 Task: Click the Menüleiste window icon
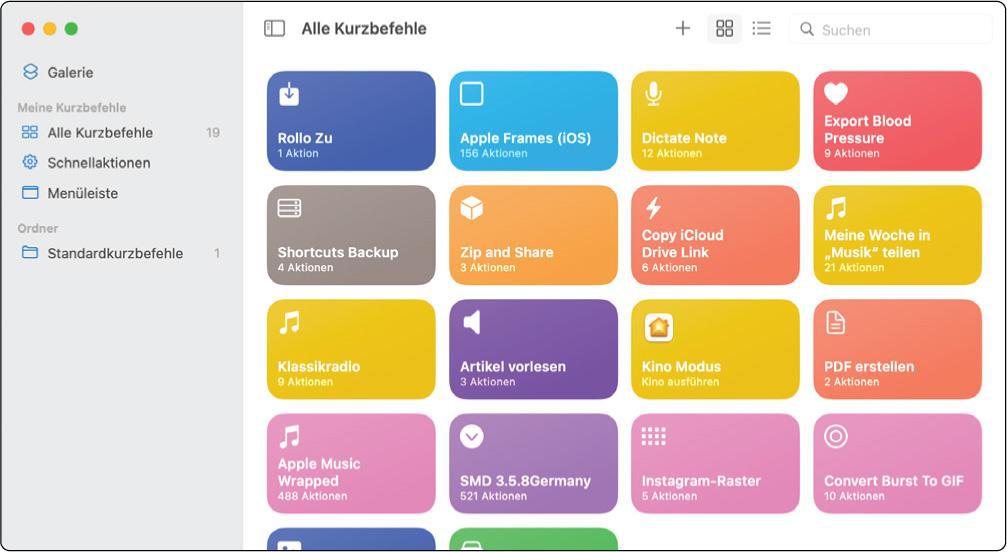coord(30,193)
